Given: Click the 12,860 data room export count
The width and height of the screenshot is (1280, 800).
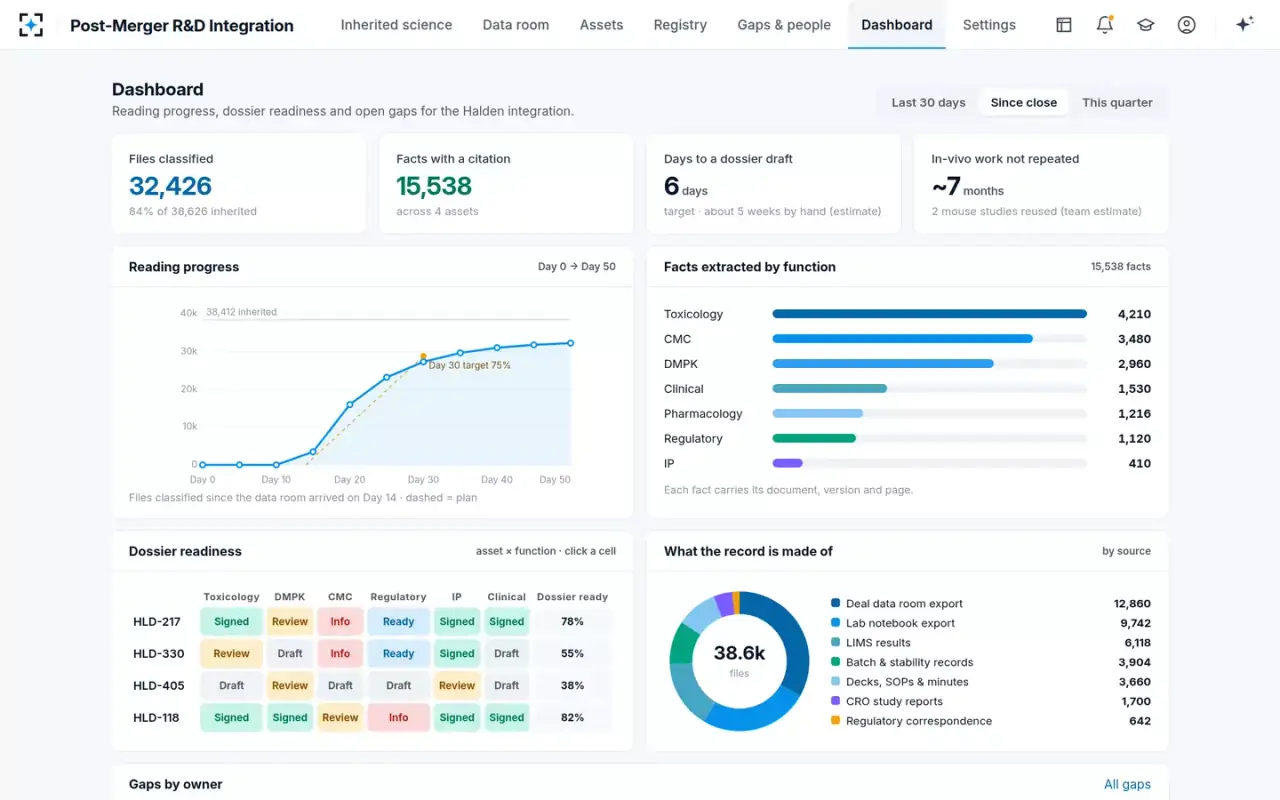Looking at the screenshot, I should 1132,603.
